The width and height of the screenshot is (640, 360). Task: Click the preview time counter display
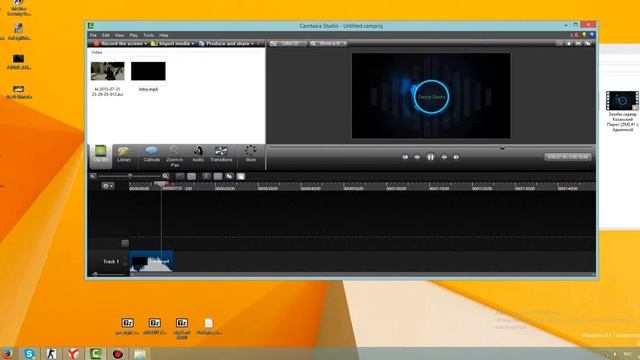point(568,157)
